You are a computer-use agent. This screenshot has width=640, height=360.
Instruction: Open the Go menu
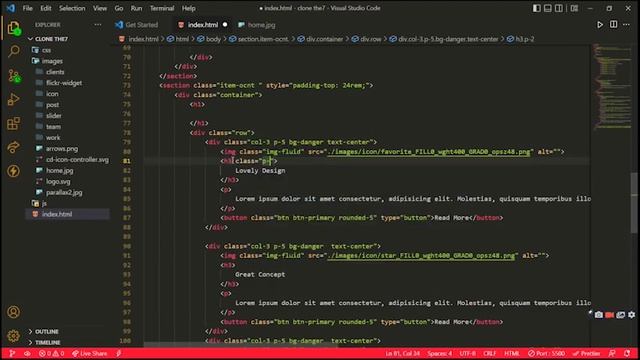119,8
